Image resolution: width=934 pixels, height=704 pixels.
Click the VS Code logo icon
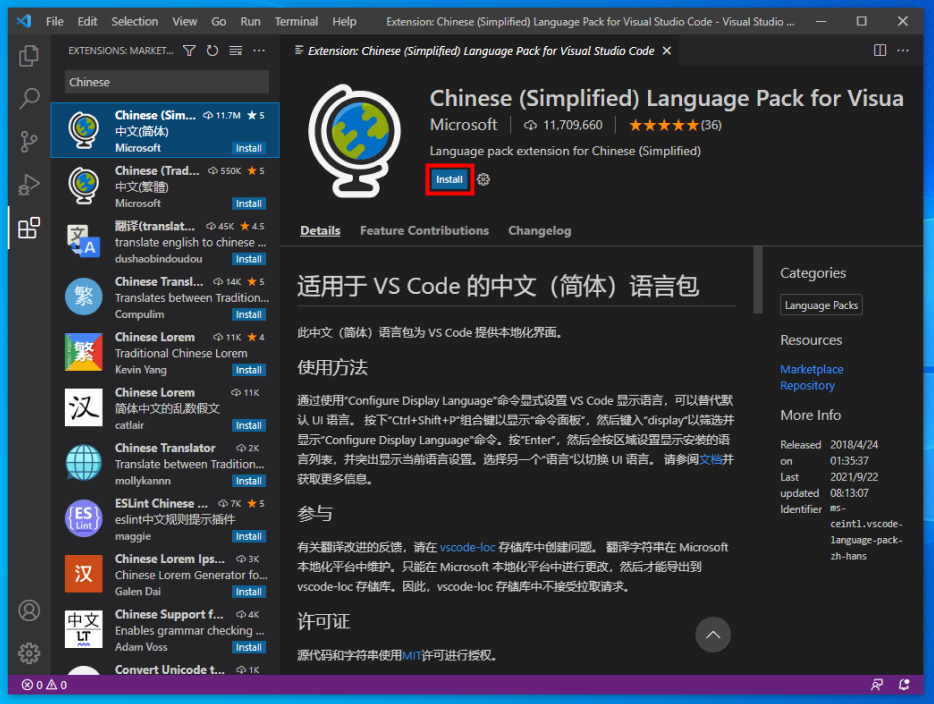click(x=24, y=21)
